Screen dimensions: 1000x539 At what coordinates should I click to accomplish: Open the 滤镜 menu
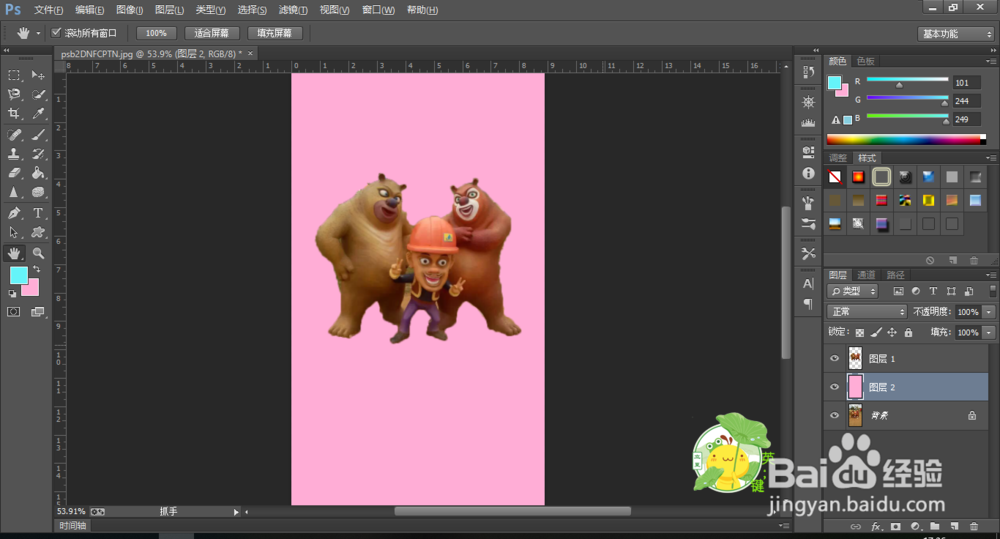pyautogui.click(x=293, y=9)
